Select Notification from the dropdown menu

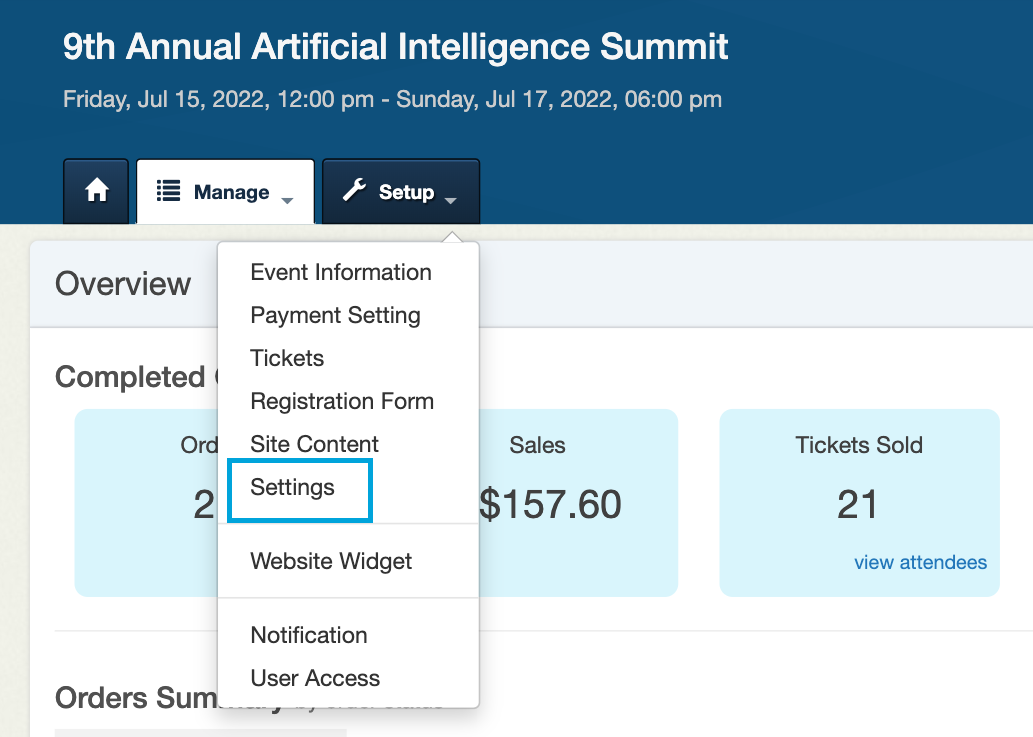click(x=309, y=635)
